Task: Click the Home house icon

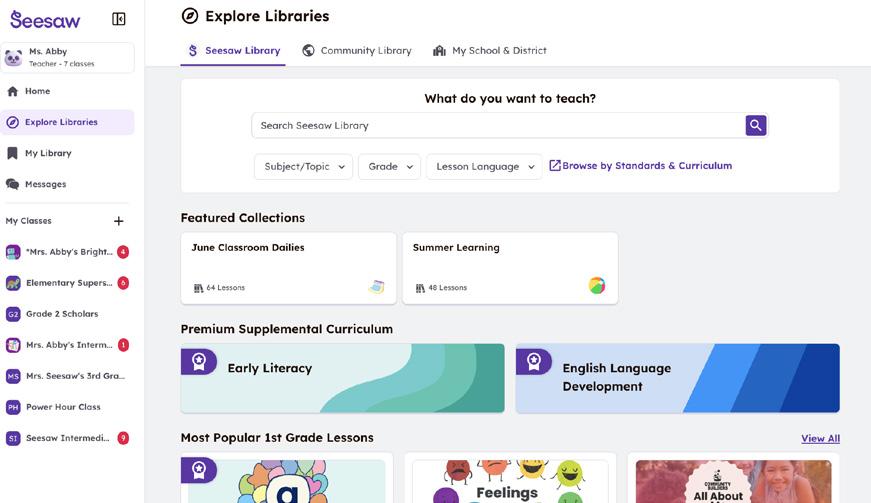Action: [x=12, y=91]
